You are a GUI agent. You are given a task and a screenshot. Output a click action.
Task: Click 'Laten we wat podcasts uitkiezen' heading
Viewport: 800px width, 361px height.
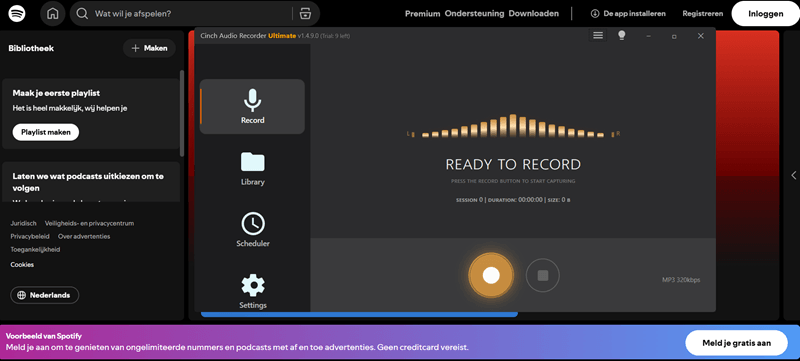(x=88, y=182)
